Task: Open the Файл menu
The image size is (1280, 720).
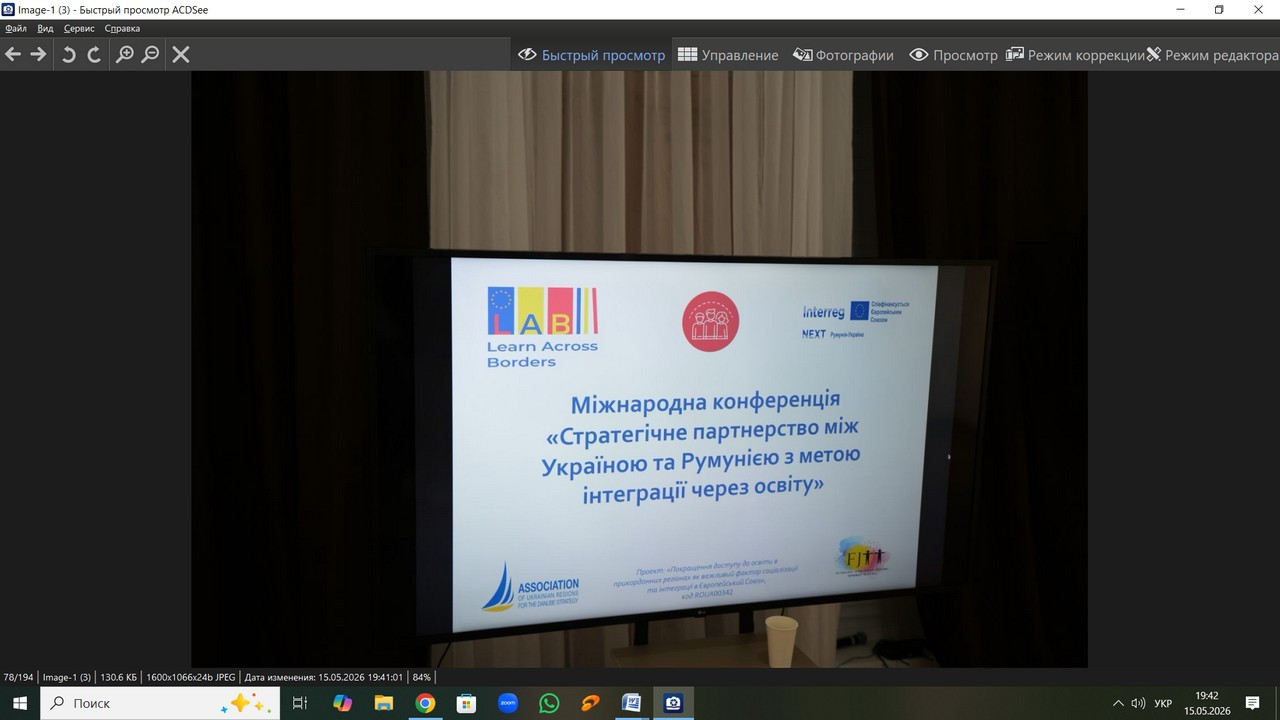Action: pos(16,28)
